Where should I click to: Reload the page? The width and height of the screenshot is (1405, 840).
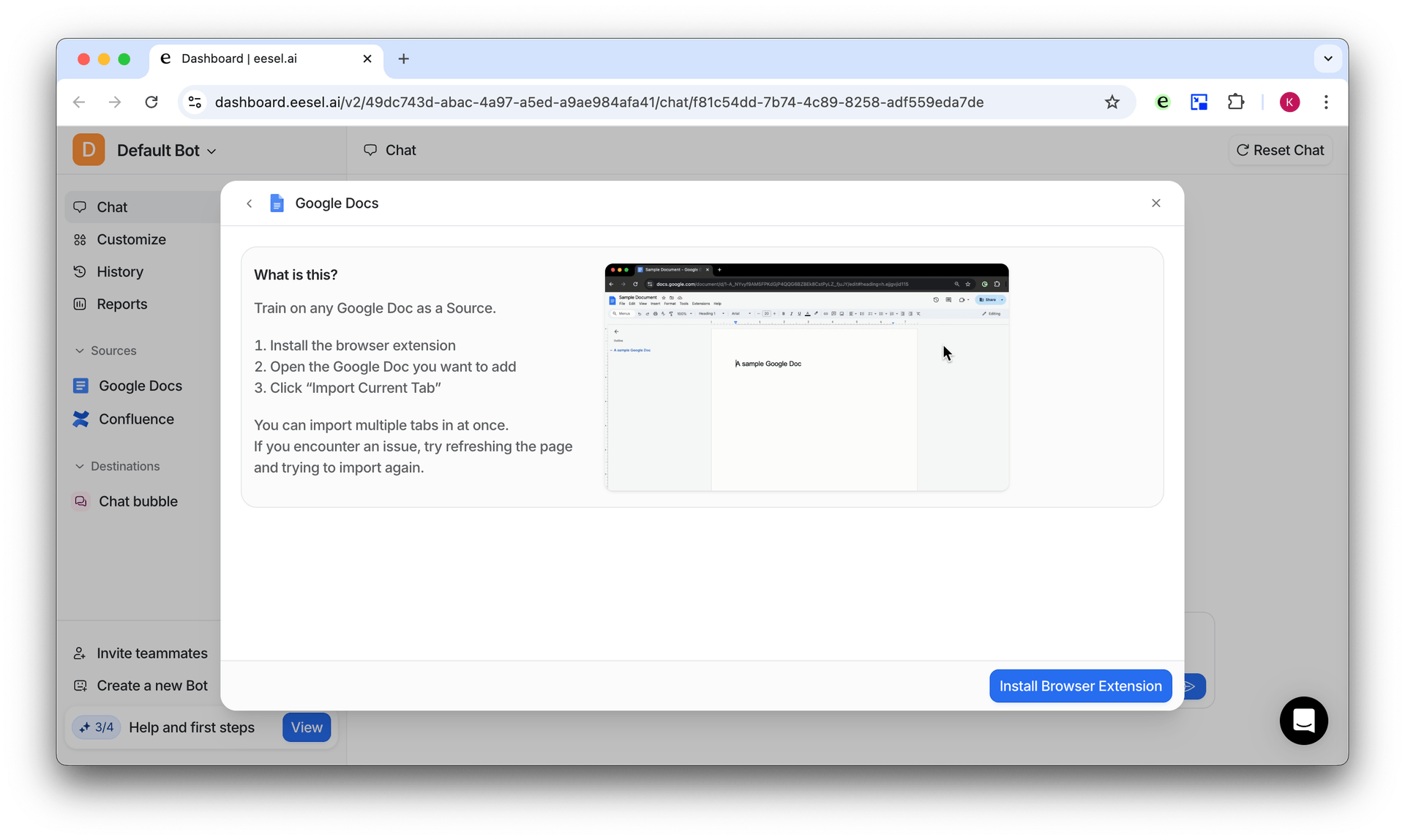click(151, 102)
